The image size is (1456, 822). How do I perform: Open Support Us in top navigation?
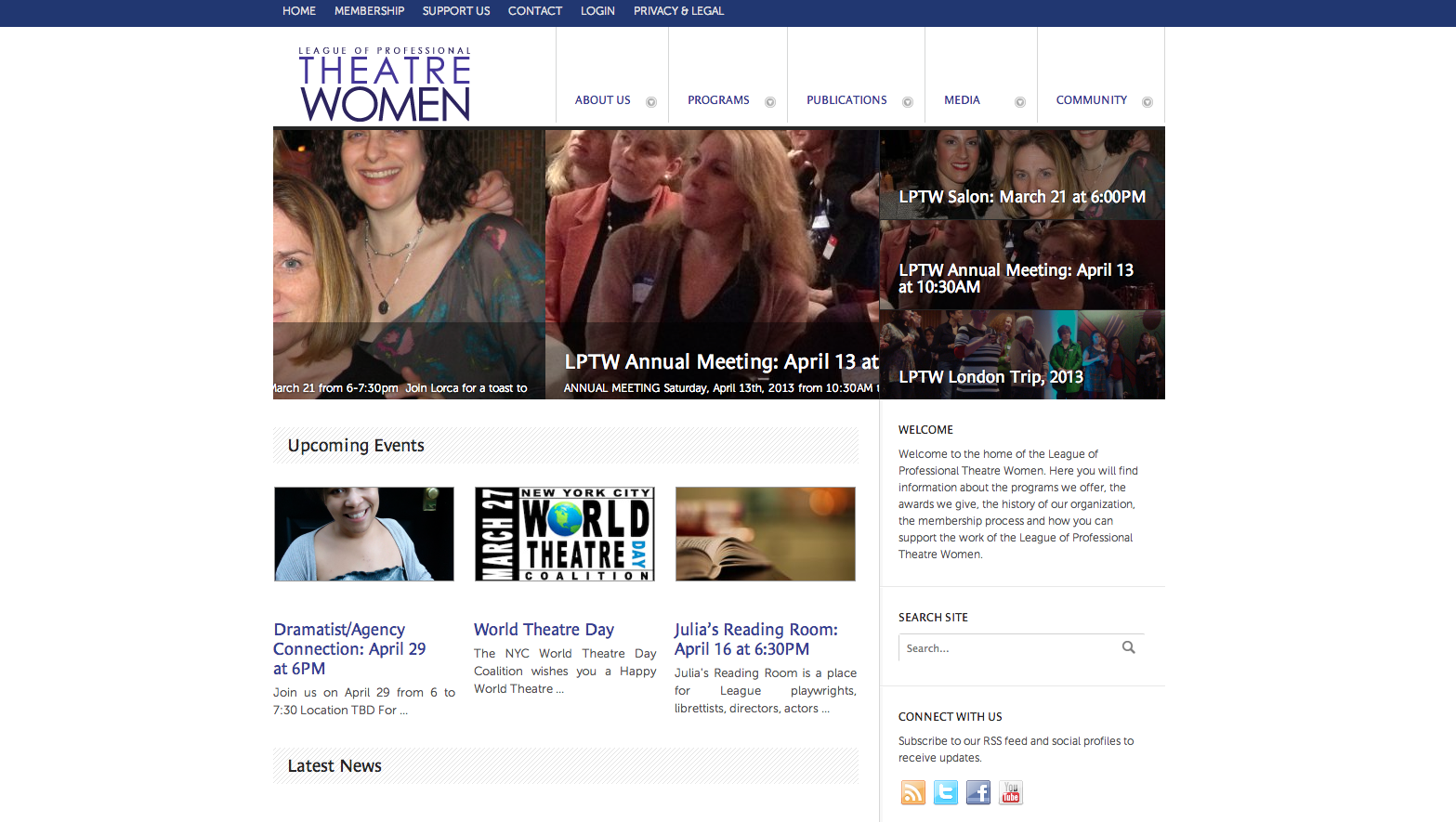pyautogui.click(x=455, y=11)
